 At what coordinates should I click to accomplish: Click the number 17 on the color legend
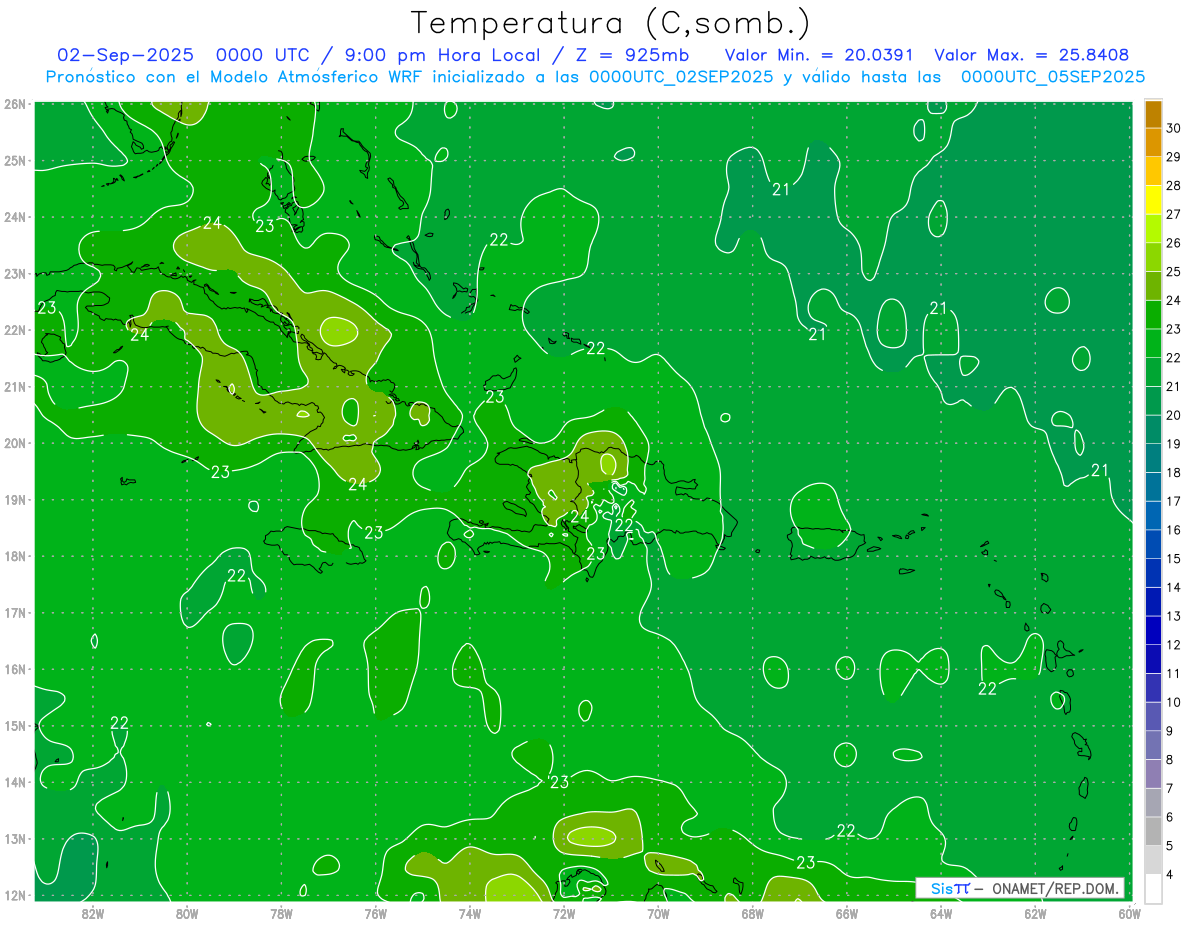pyautogui.click(x=1174, y=501)
